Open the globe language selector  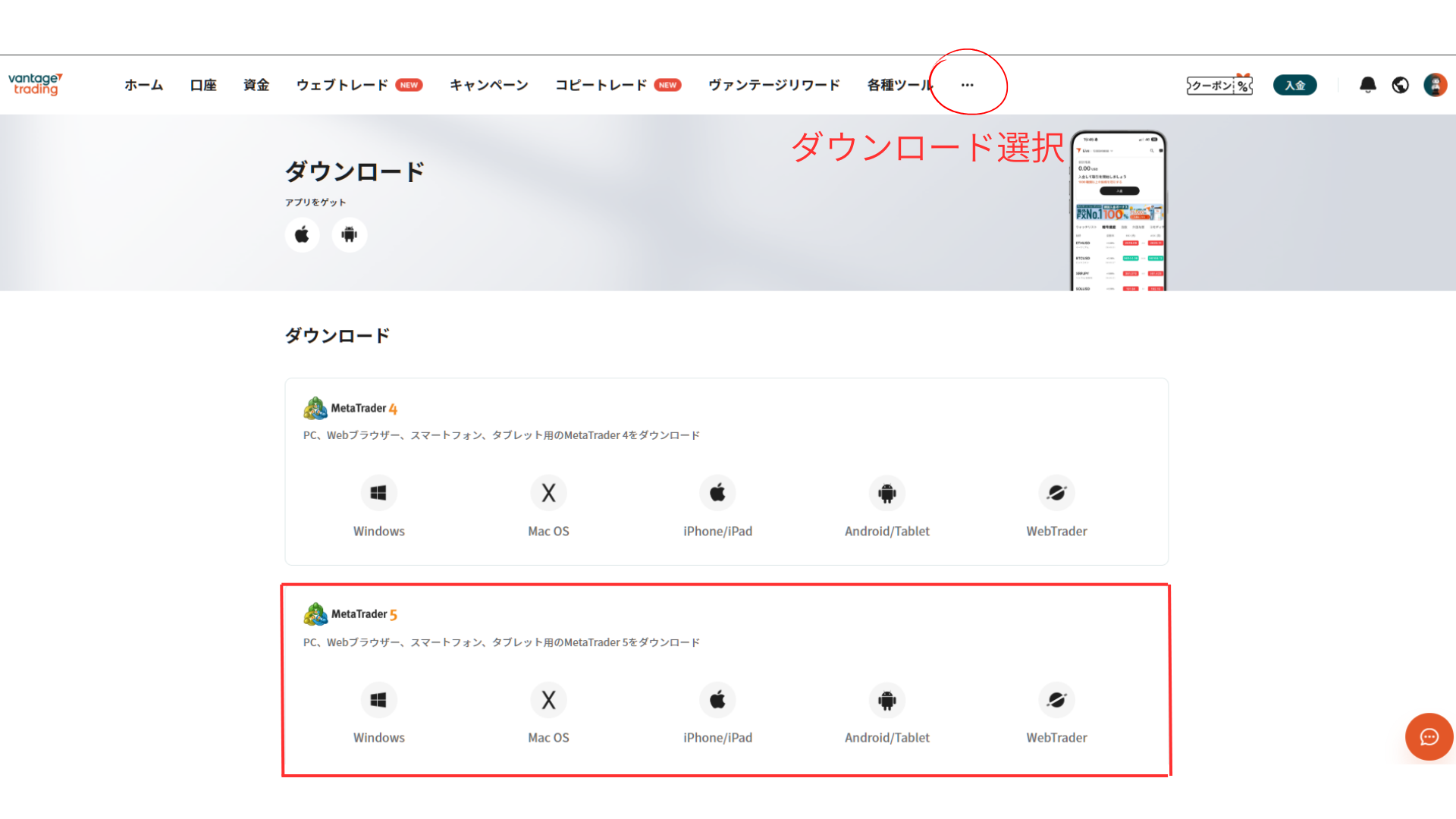coord(1401,85)
